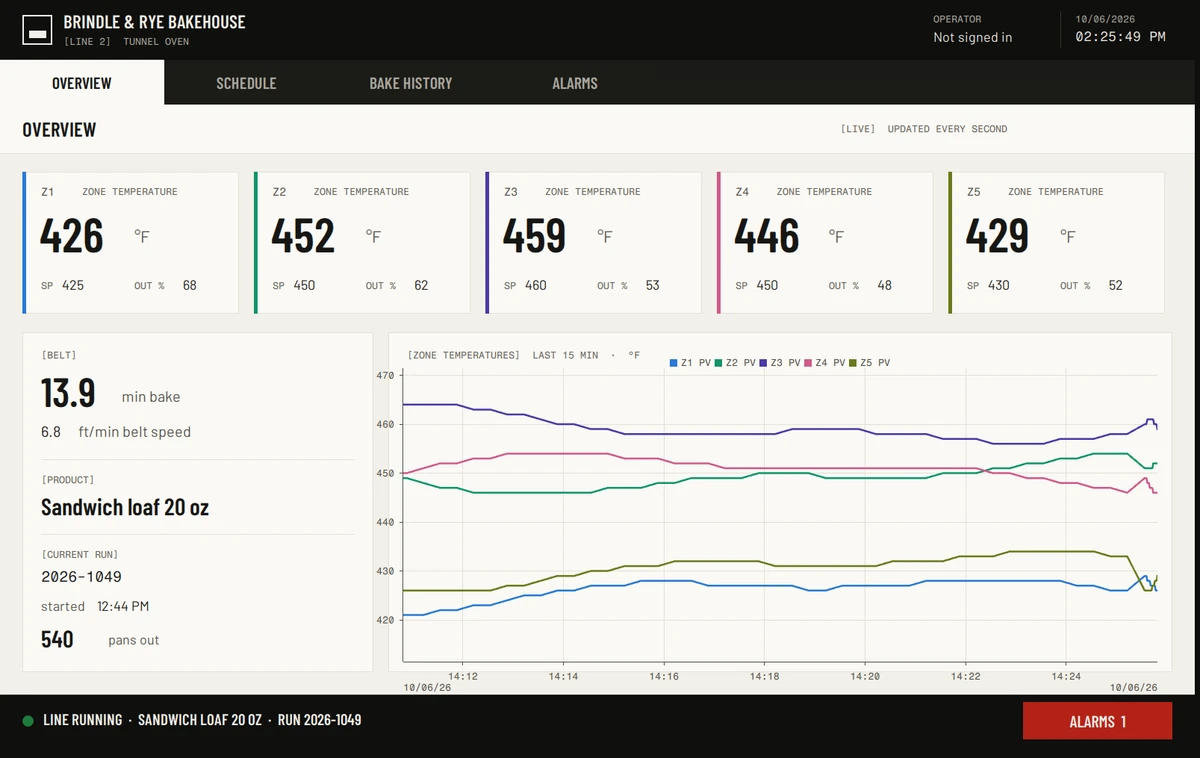The image size is (1200, 758).
Task: Click the 02:25:49 PM clock display
Action: tap(1120, 37)
